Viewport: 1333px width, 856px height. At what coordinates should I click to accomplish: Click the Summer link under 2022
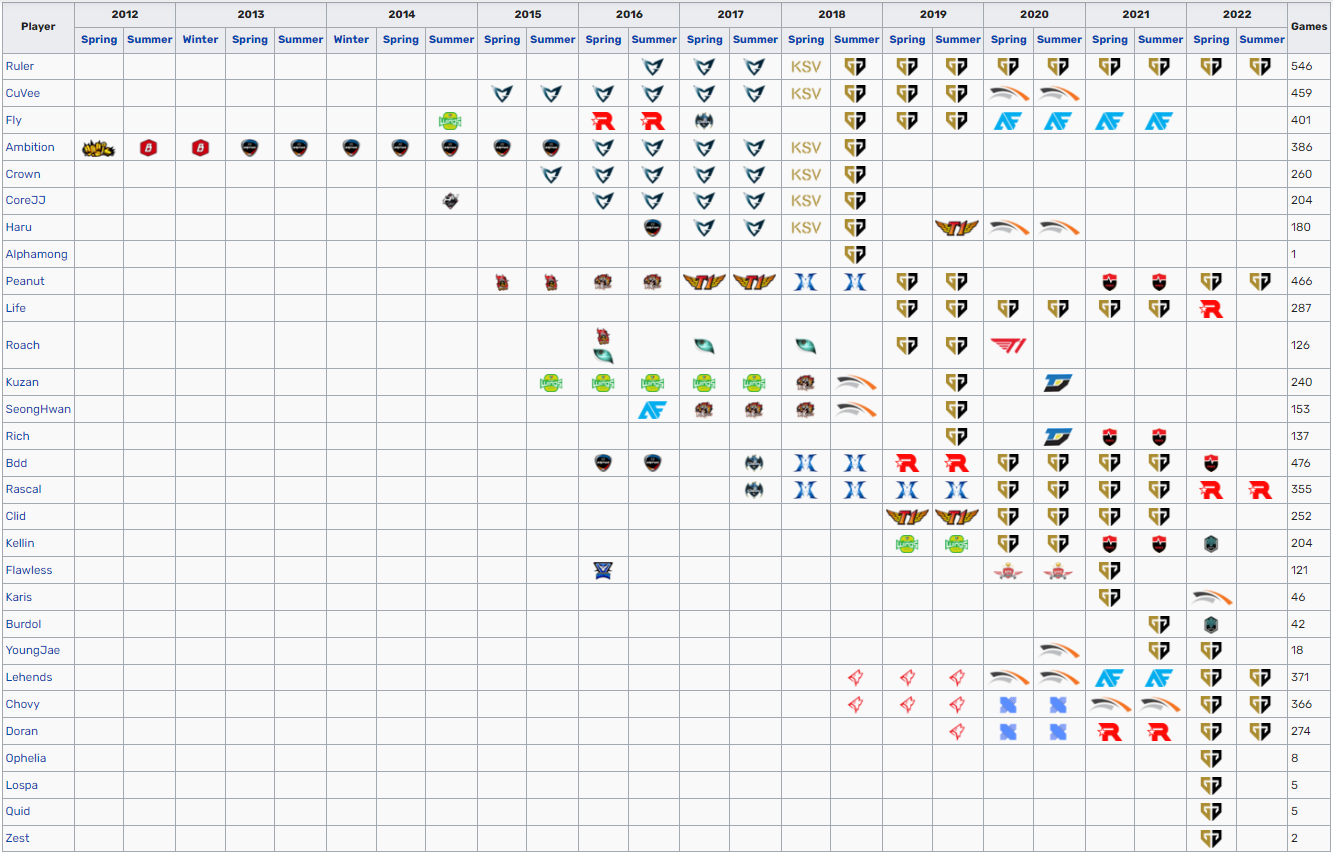pos(1262,40)
